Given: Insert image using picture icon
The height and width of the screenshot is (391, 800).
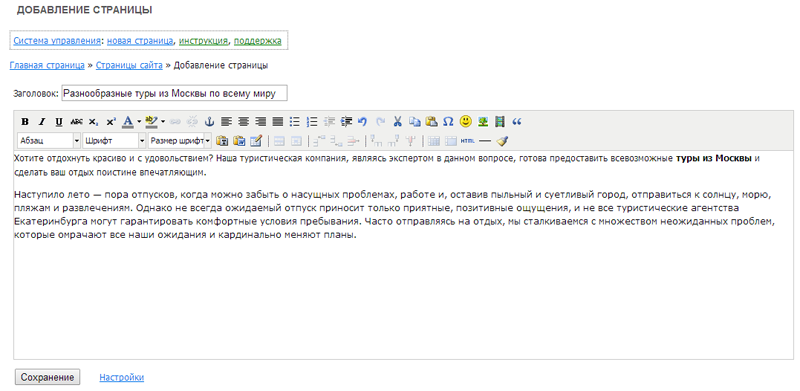Looking at the screenshot, I should click(x=483, y=121).
